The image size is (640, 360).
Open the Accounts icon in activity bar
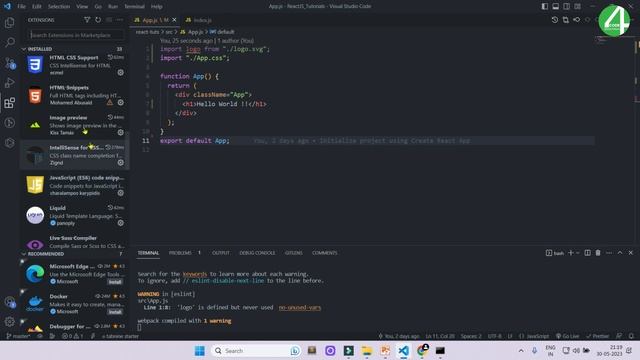10,302
